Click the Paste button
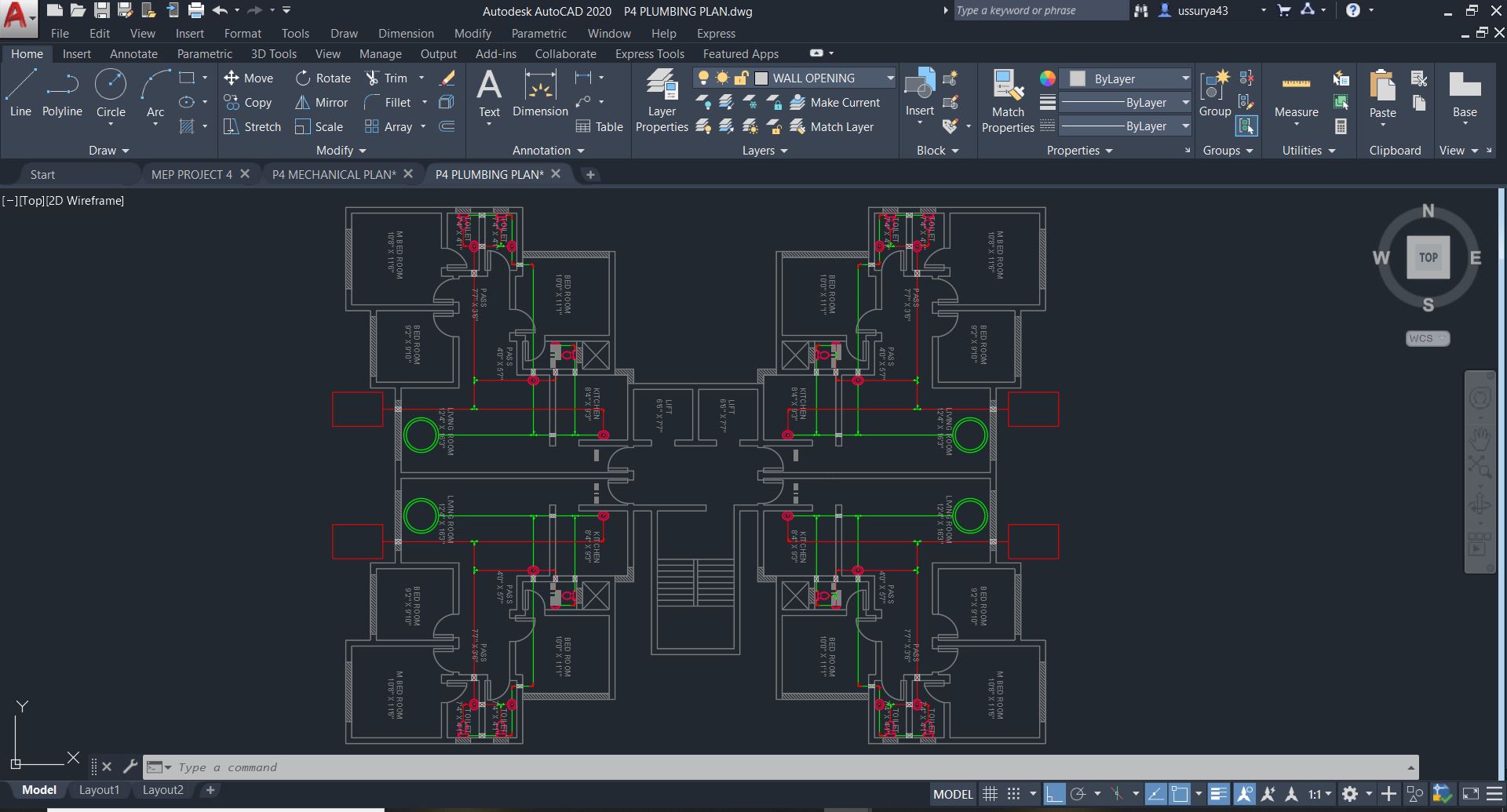The height and width of the screenshot is (812, 1507). tap(1382, 94)
